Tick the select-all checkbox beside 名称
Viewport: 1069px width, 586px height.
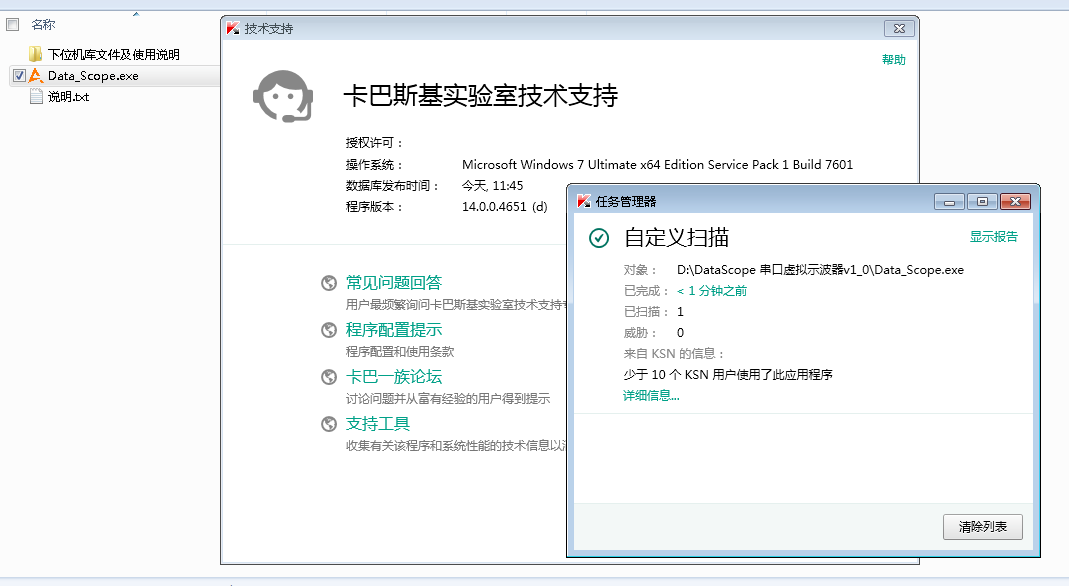coord(12,25)
